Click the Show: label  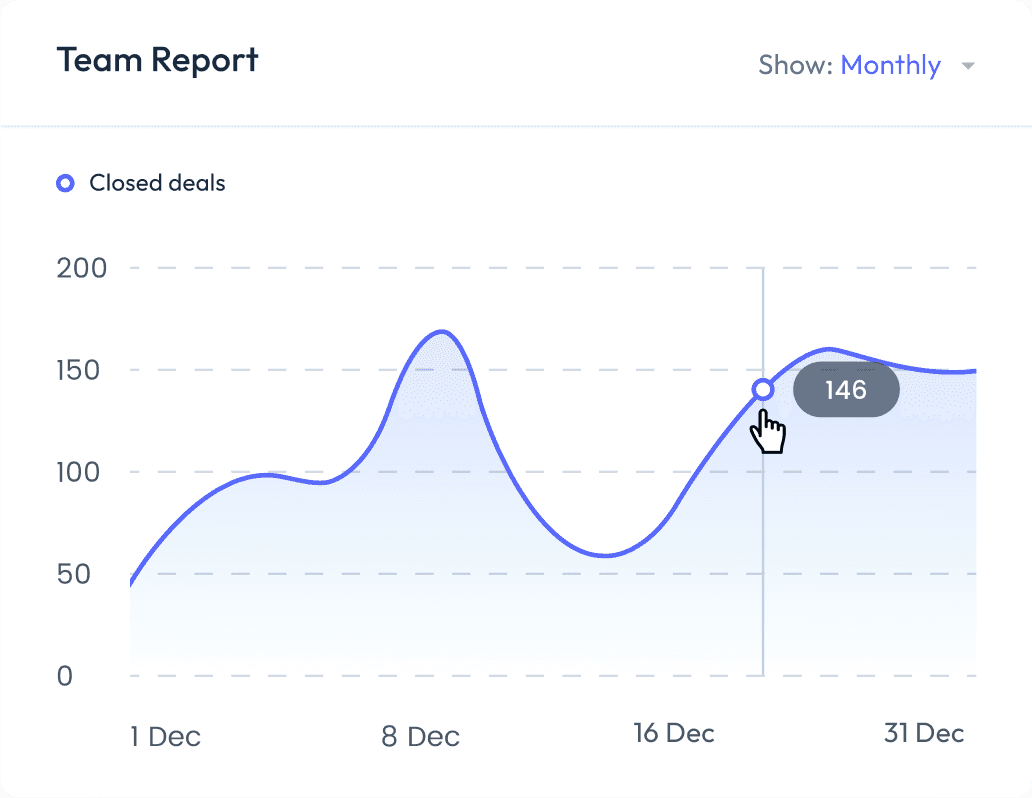795,66
